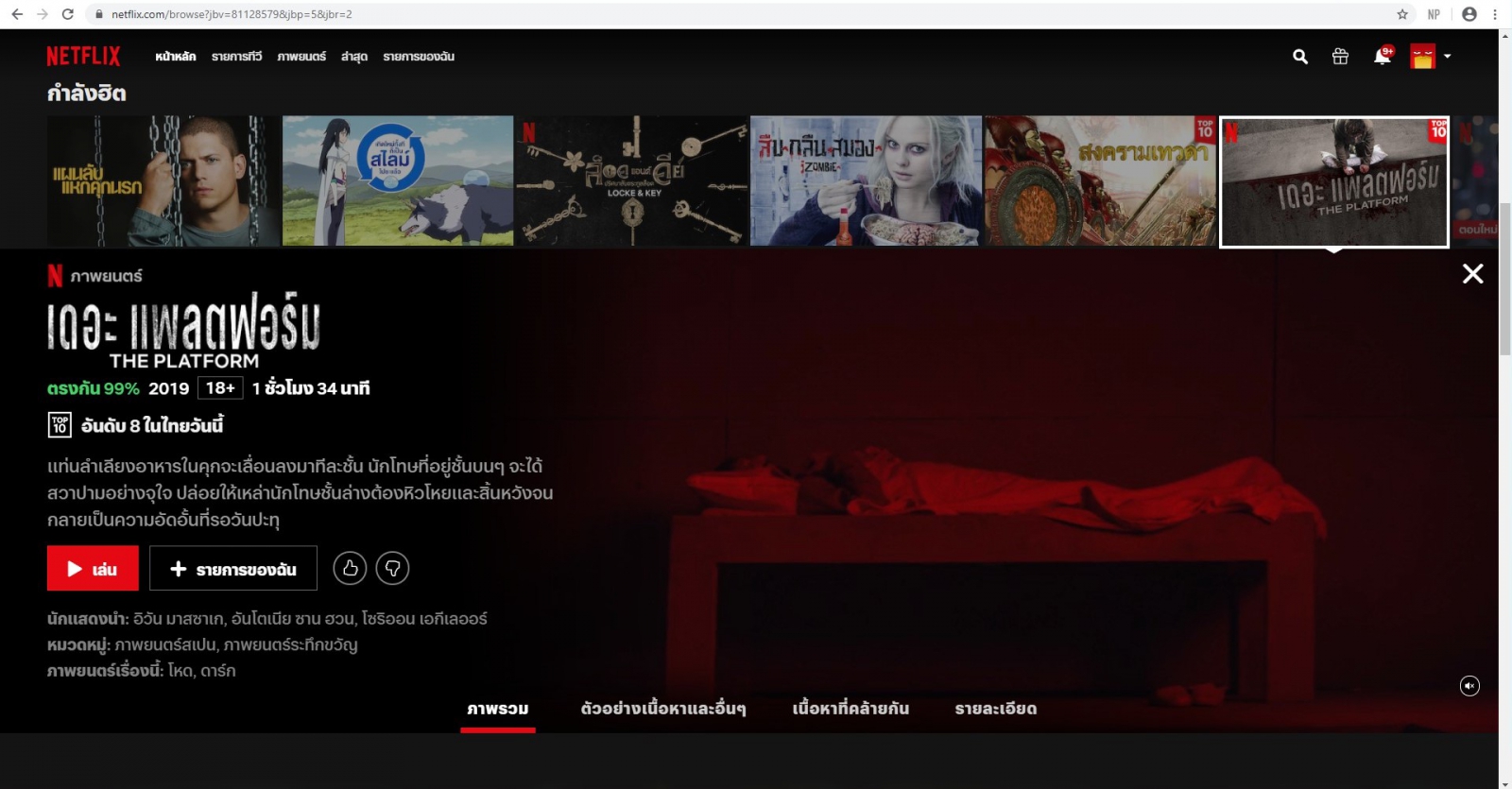This screenshot has width=1512, height=789.
Task: Close the title details panel
Action: tap(1472, 274)
